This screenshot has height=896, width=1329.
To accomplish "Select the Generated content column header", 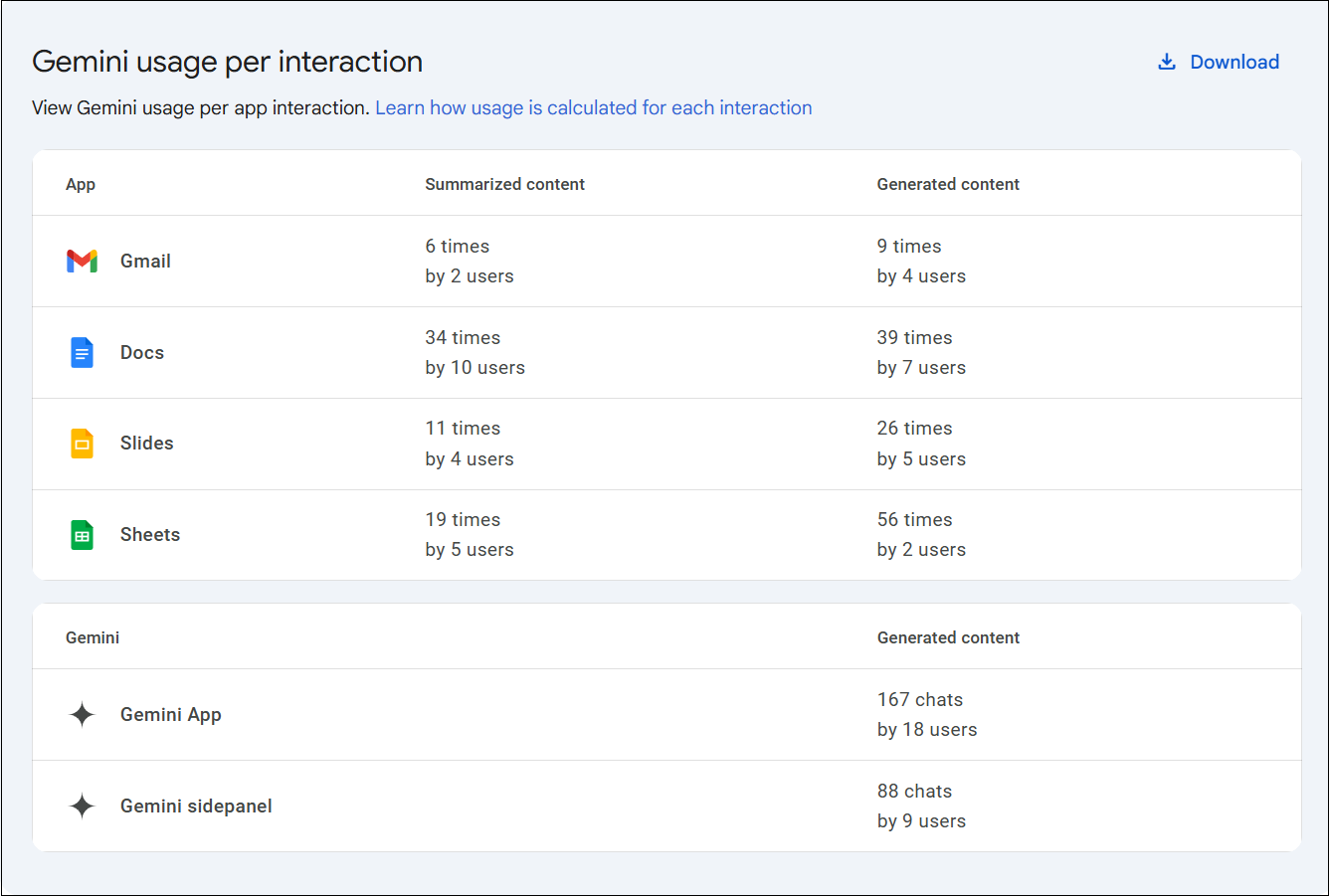I will 948,184.
